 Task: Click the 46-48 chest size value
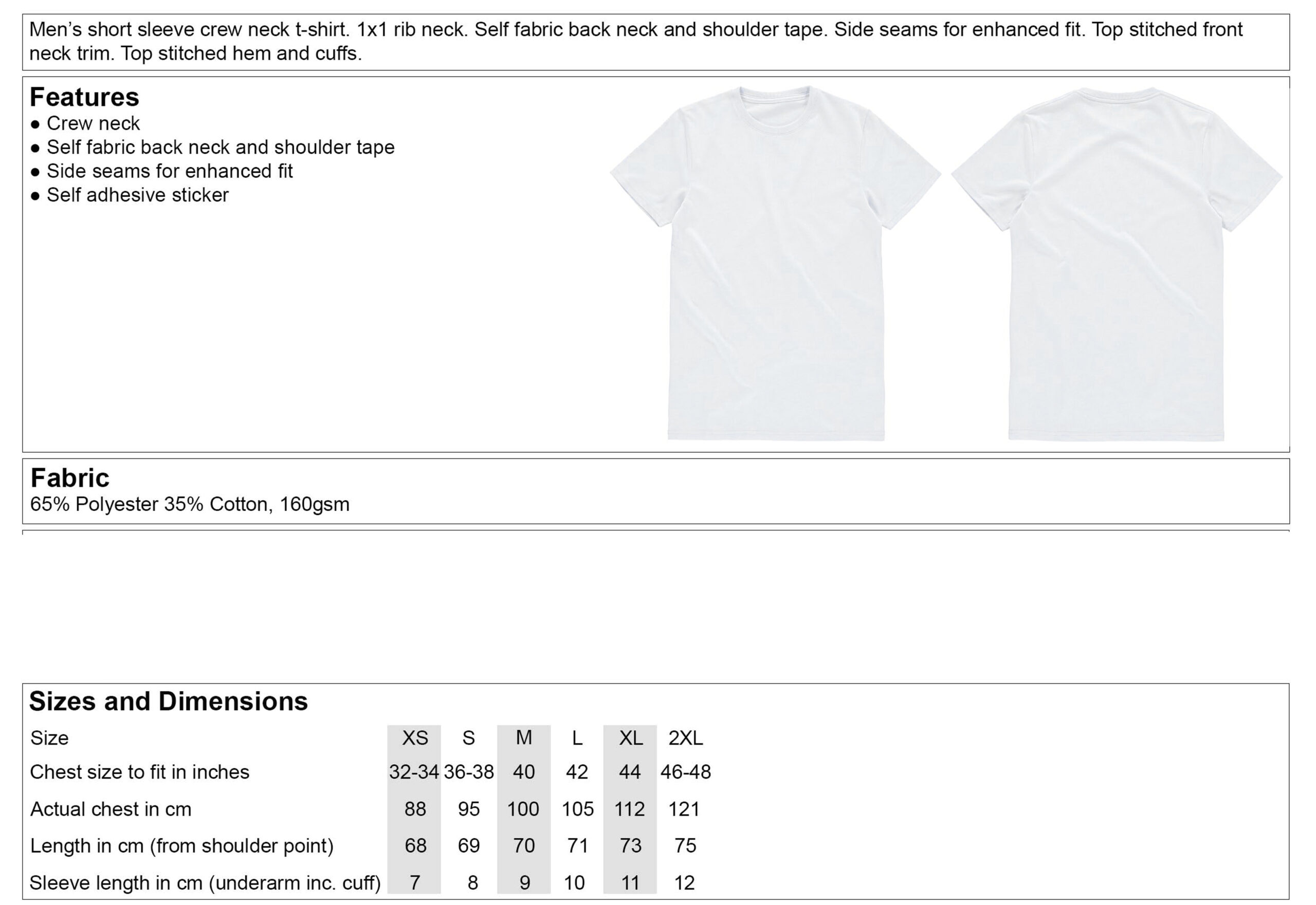click(x=685, y=772)
